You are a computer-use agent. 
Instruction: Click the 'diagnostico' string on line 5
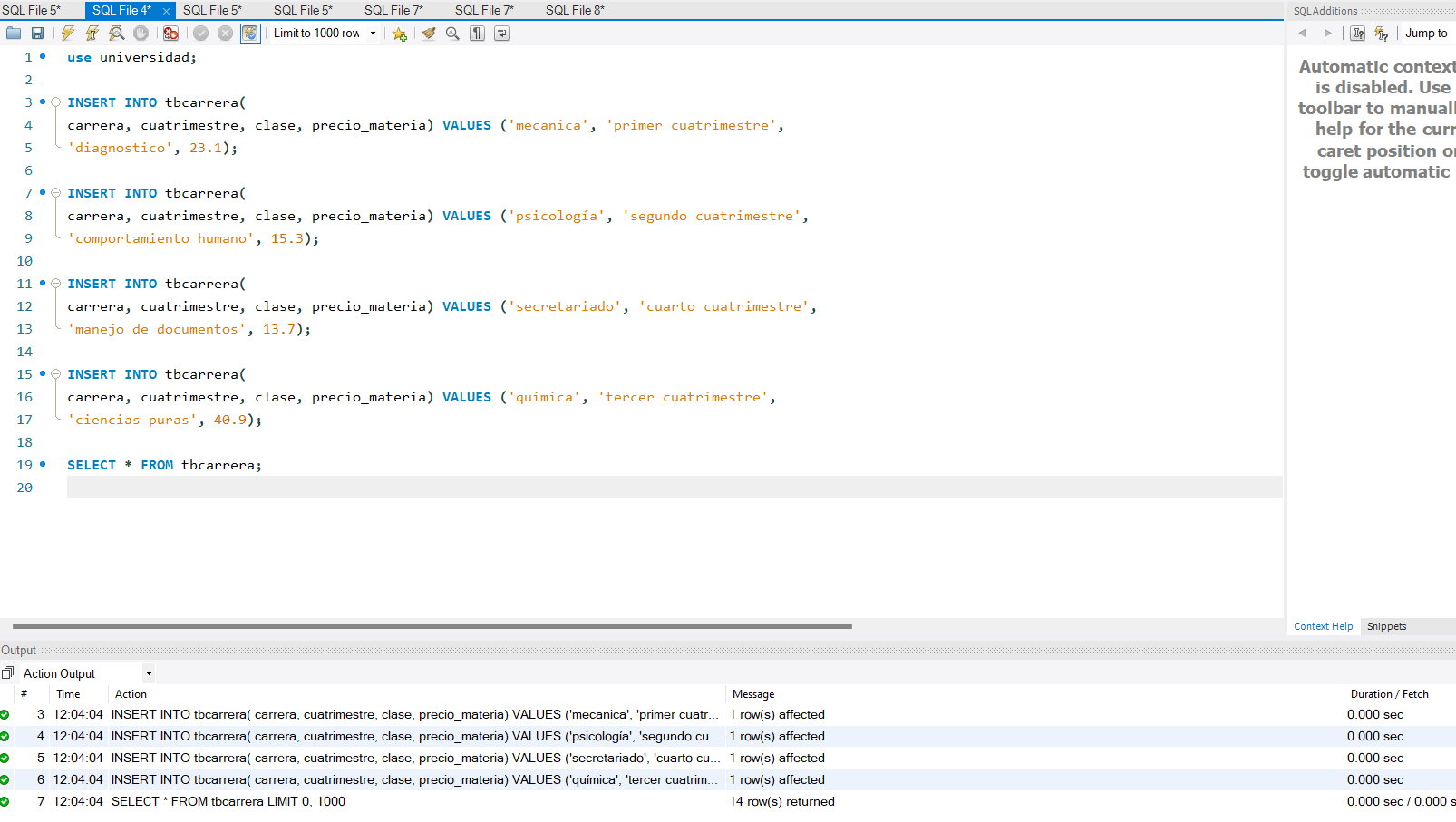[121, 148]
